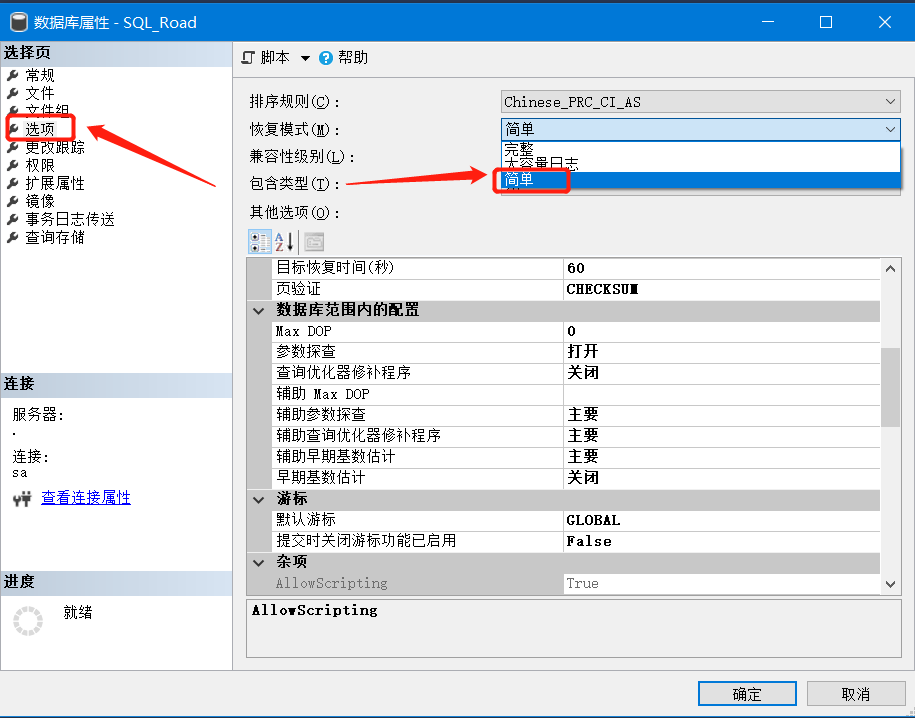Select 查询优化器修补程序 value 关闭

click(722, 373)
